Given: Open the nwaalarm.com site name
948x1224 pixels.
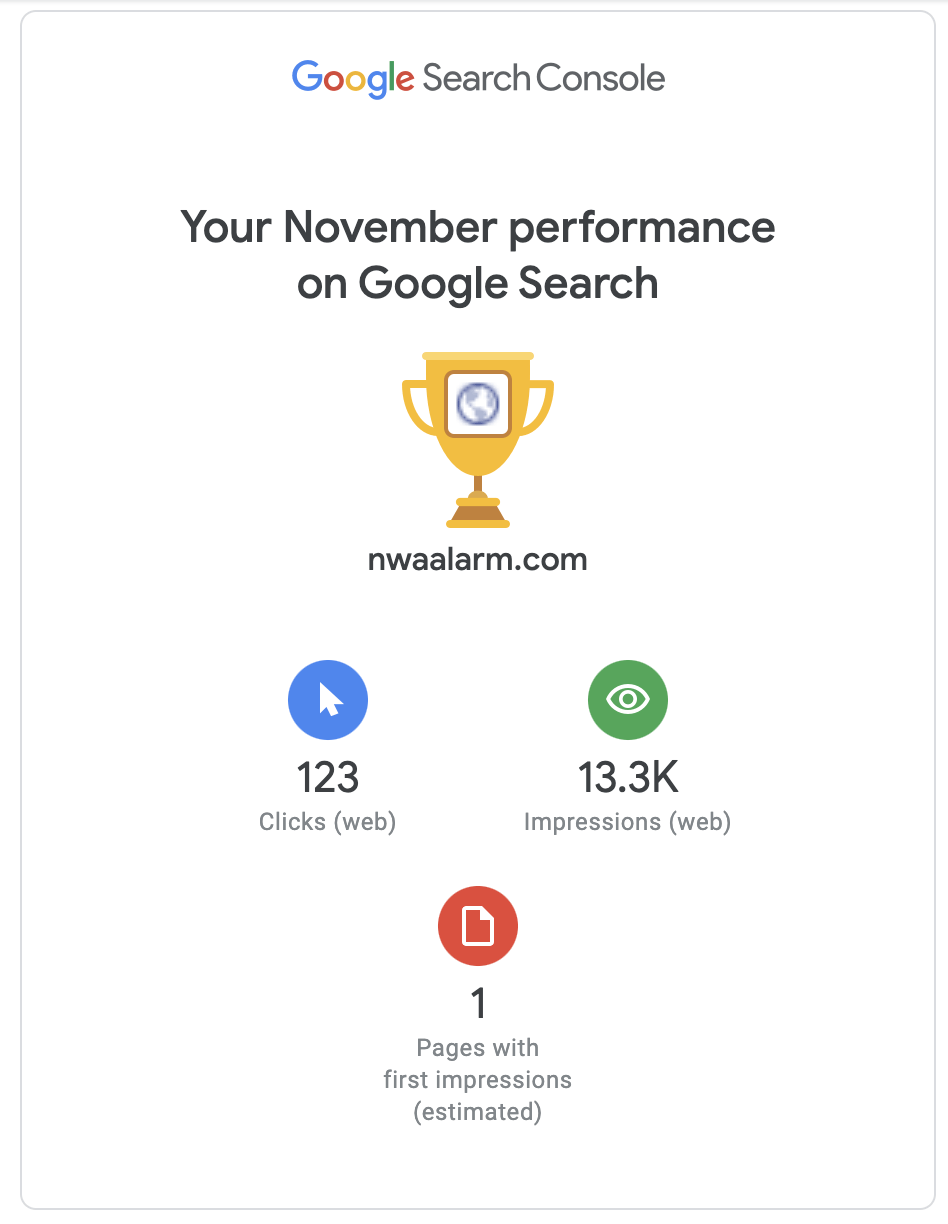Looking at the screenshot, I should [x=478, y=559].
